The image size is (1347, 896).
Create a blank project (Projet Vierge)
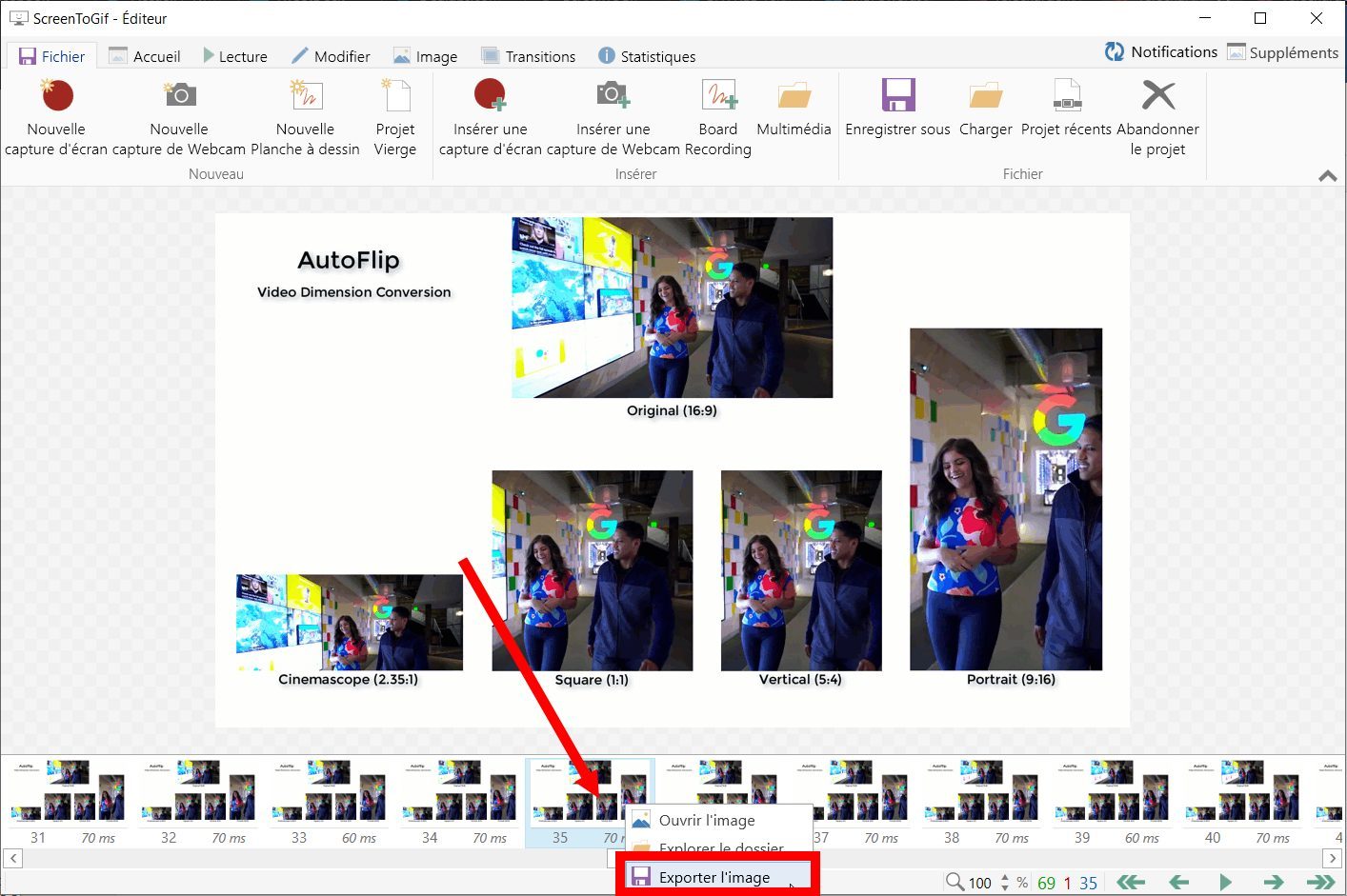(395, 118)
